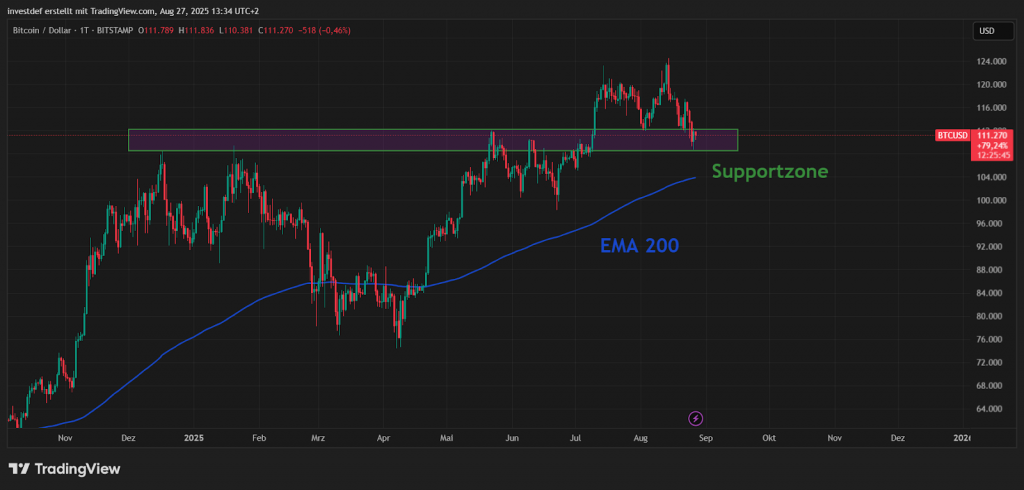
Task: Click the Sep label on time axis
Action: click(x=704, y=438)
